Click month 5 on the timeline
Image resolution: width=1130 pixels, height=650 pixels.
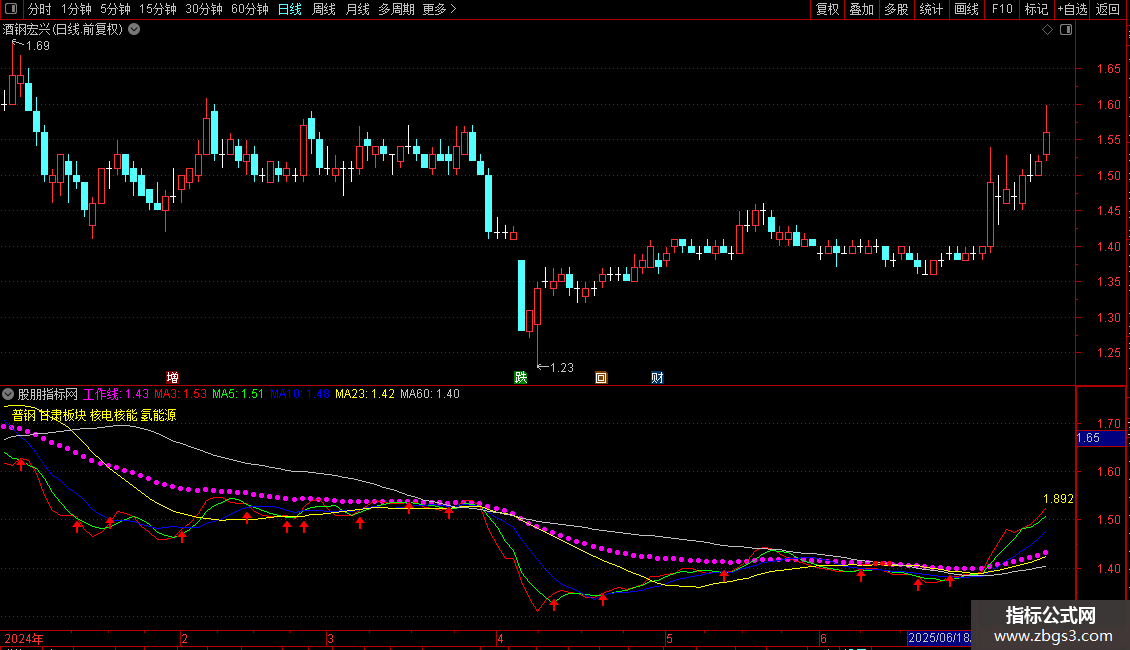669,638
